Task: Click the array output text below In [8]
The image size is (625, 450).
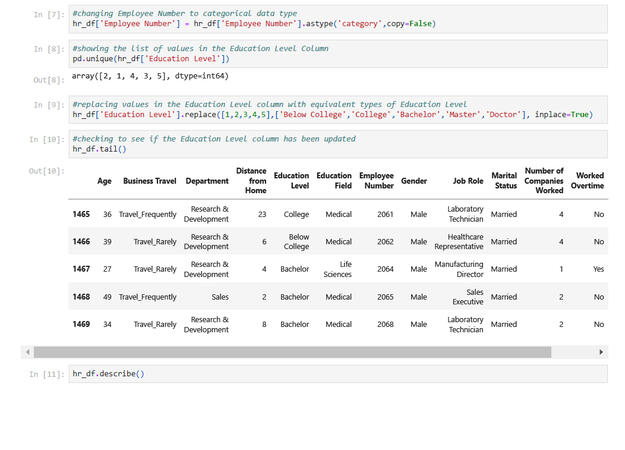Action: (x=150, y=76)
